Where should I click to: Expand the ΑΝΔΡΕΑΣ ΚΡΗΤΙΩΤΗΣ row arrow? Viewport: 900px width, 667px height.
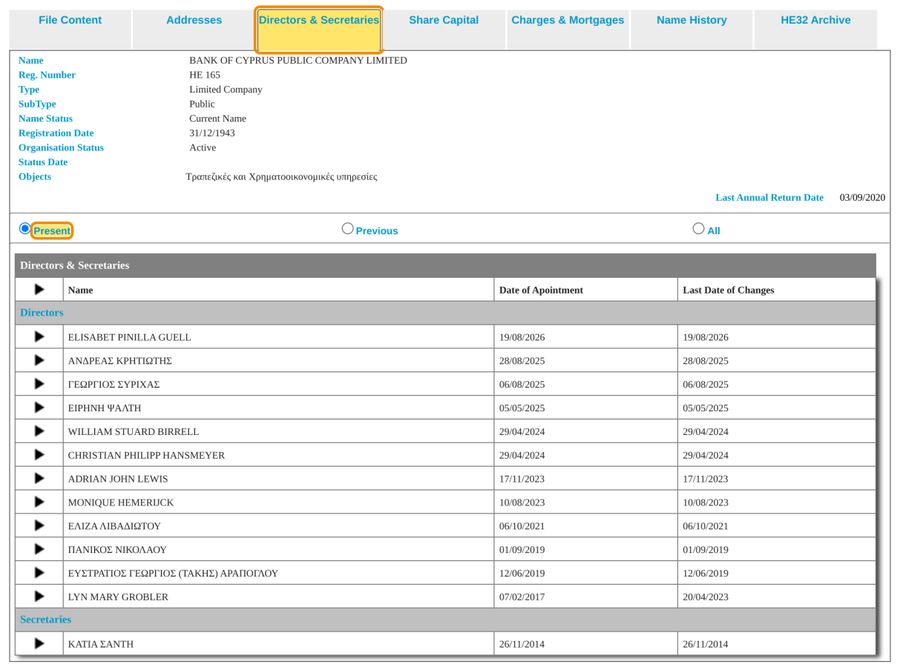tap(39, 360)
